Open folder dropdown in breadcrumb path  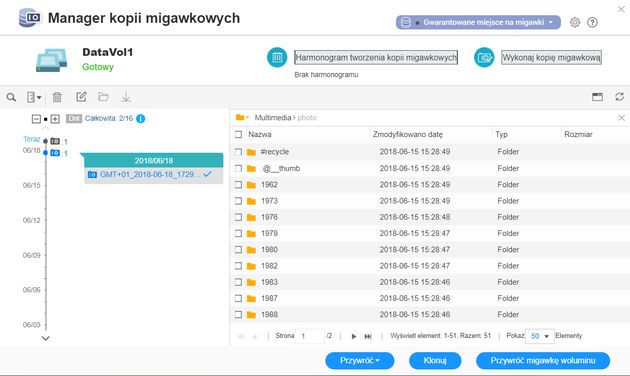click(x=242, y=117)
